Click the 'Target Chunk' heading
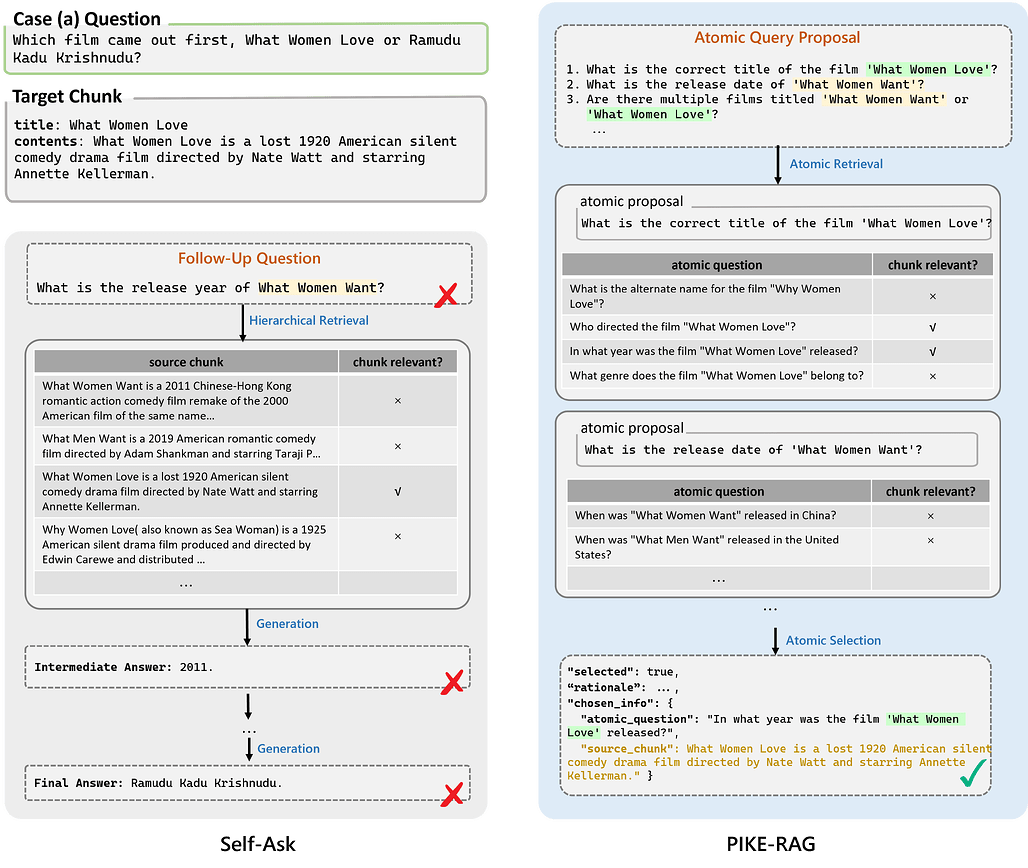1028x868 pixels. (x=67, y=96)
